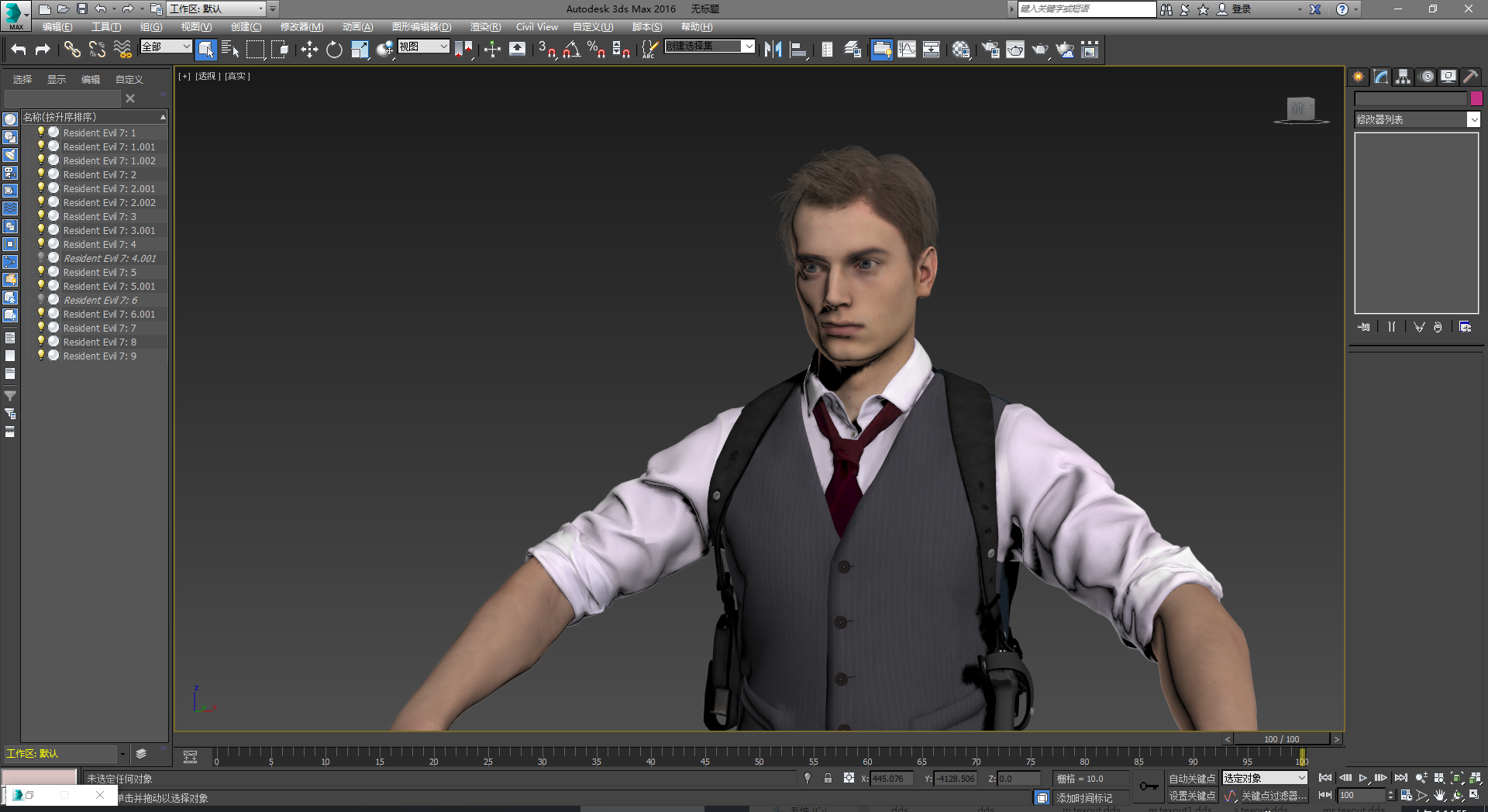Toggle Spinner Snap
This screenshot has width=1488, height=812.
click(621, 50)
